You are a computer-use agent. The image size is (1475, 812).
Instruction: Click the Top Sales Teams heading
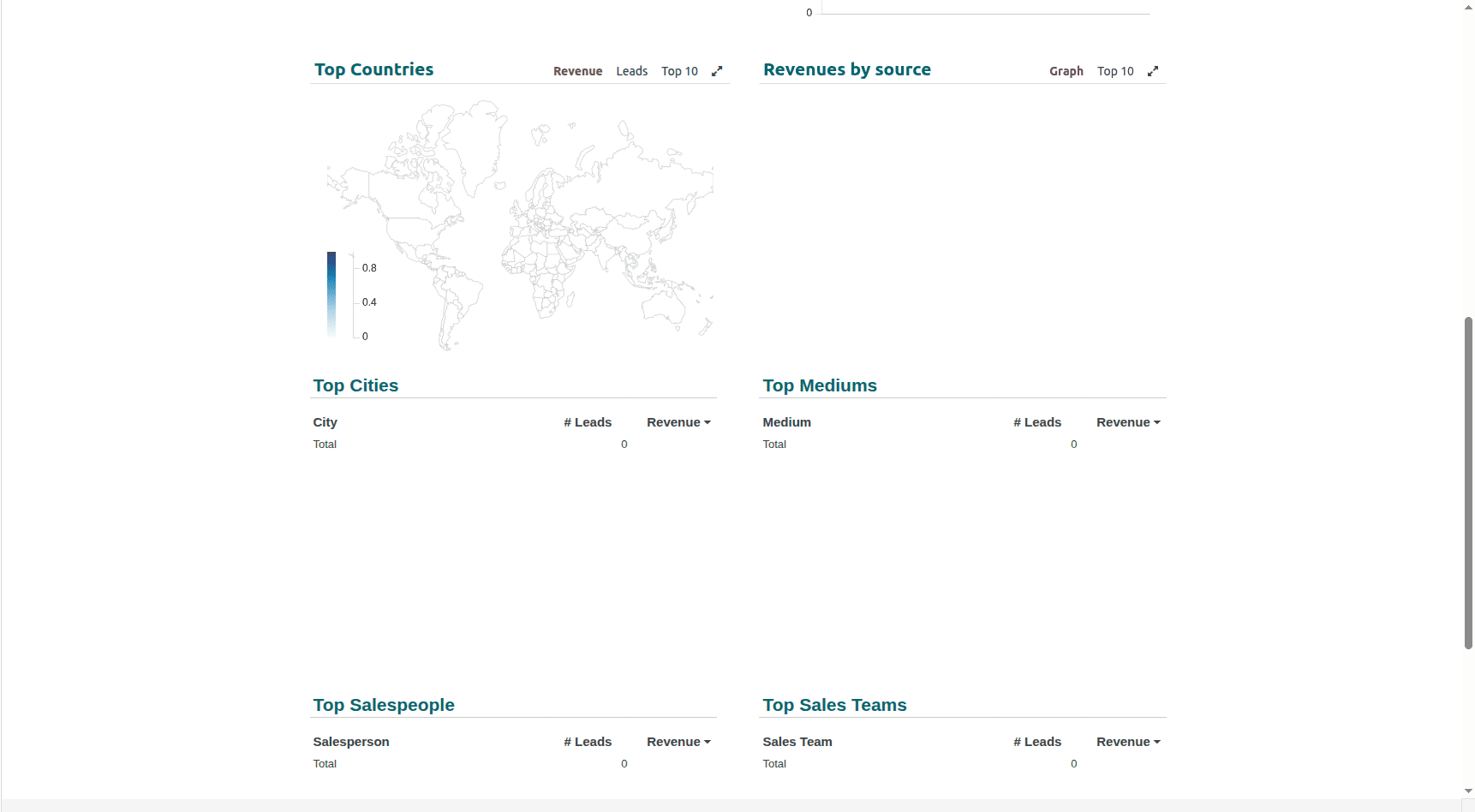coord(834,705)
